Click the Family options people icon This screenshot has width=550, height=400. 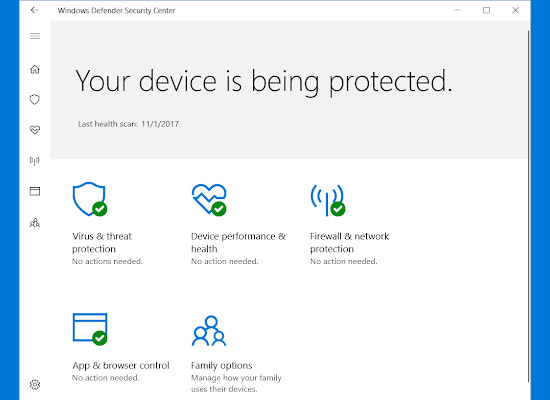(x=209, y=331)
